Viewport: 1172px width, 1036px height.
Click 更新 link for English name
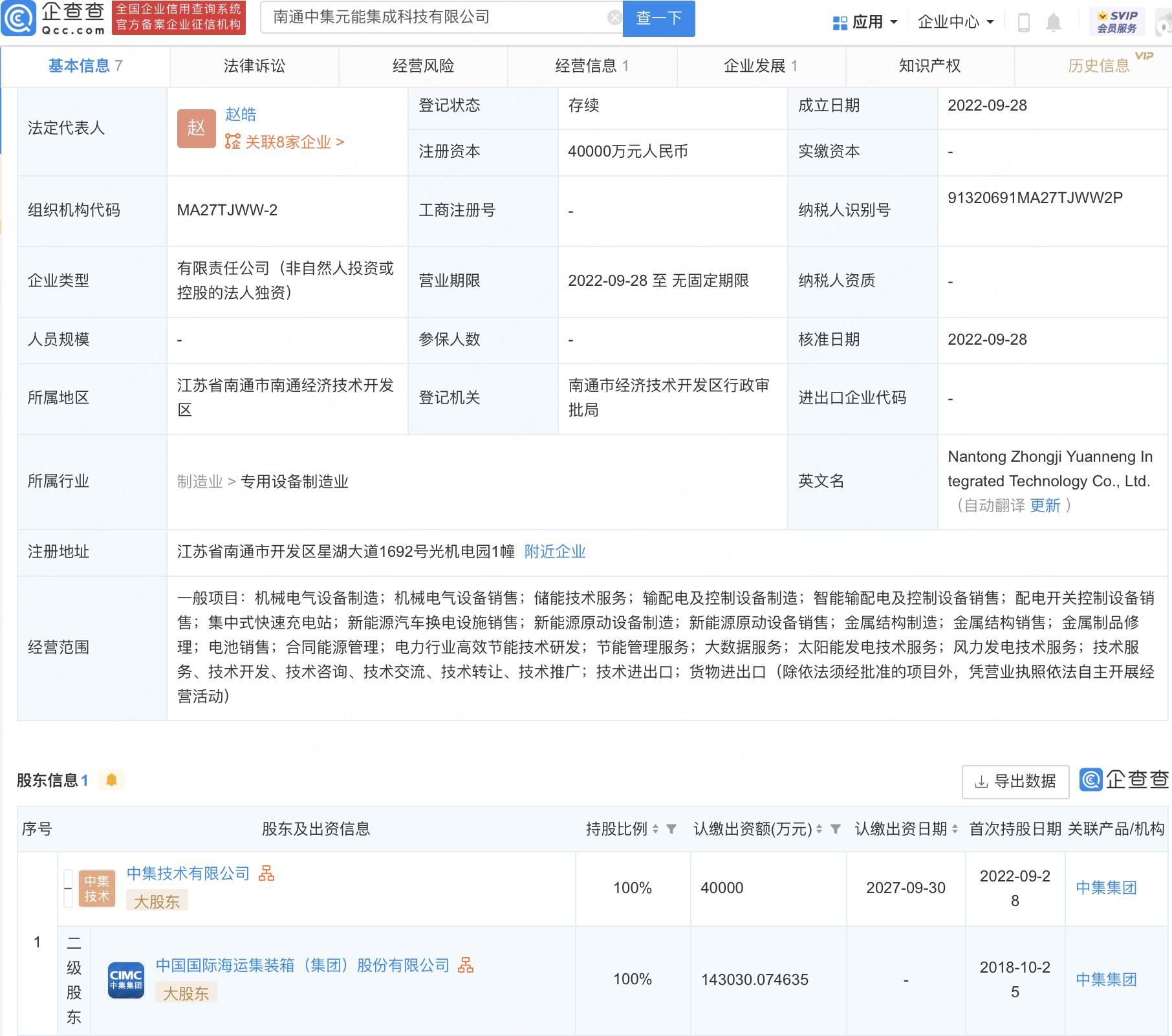tap(1045, 506)
